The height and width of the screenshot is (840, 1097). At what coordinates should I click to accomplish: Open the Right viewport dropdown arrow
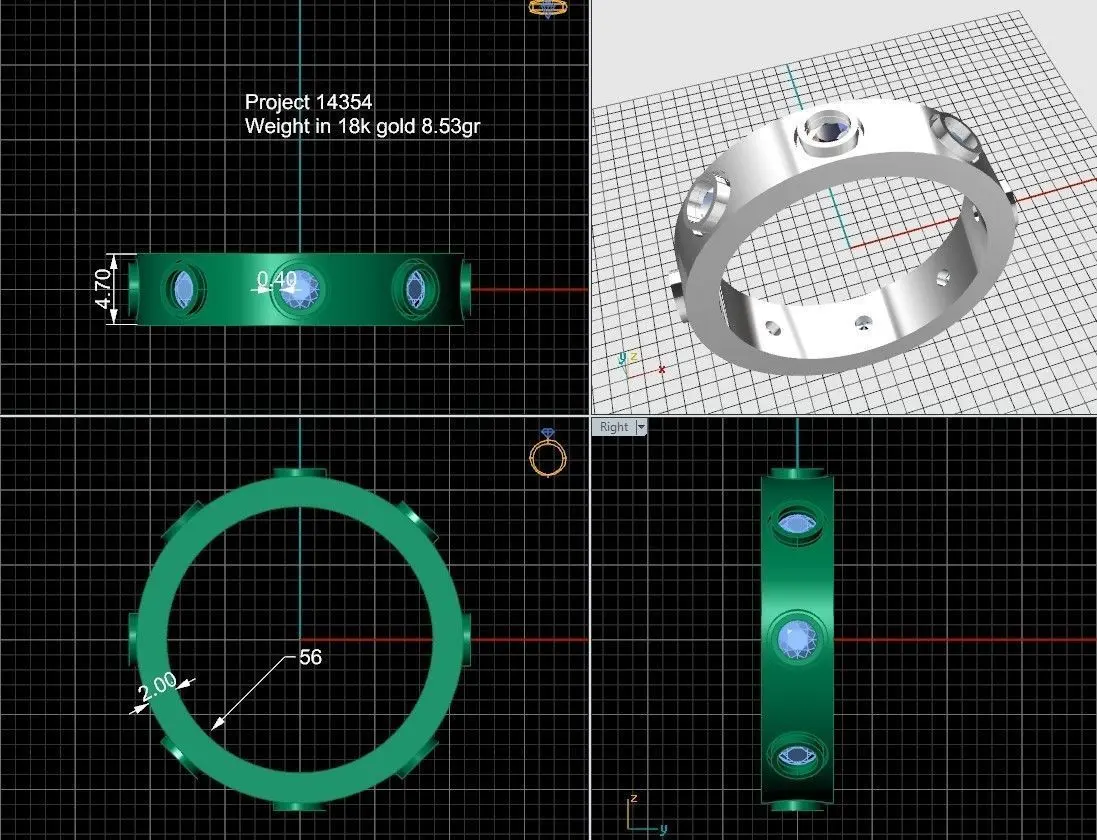641,427
